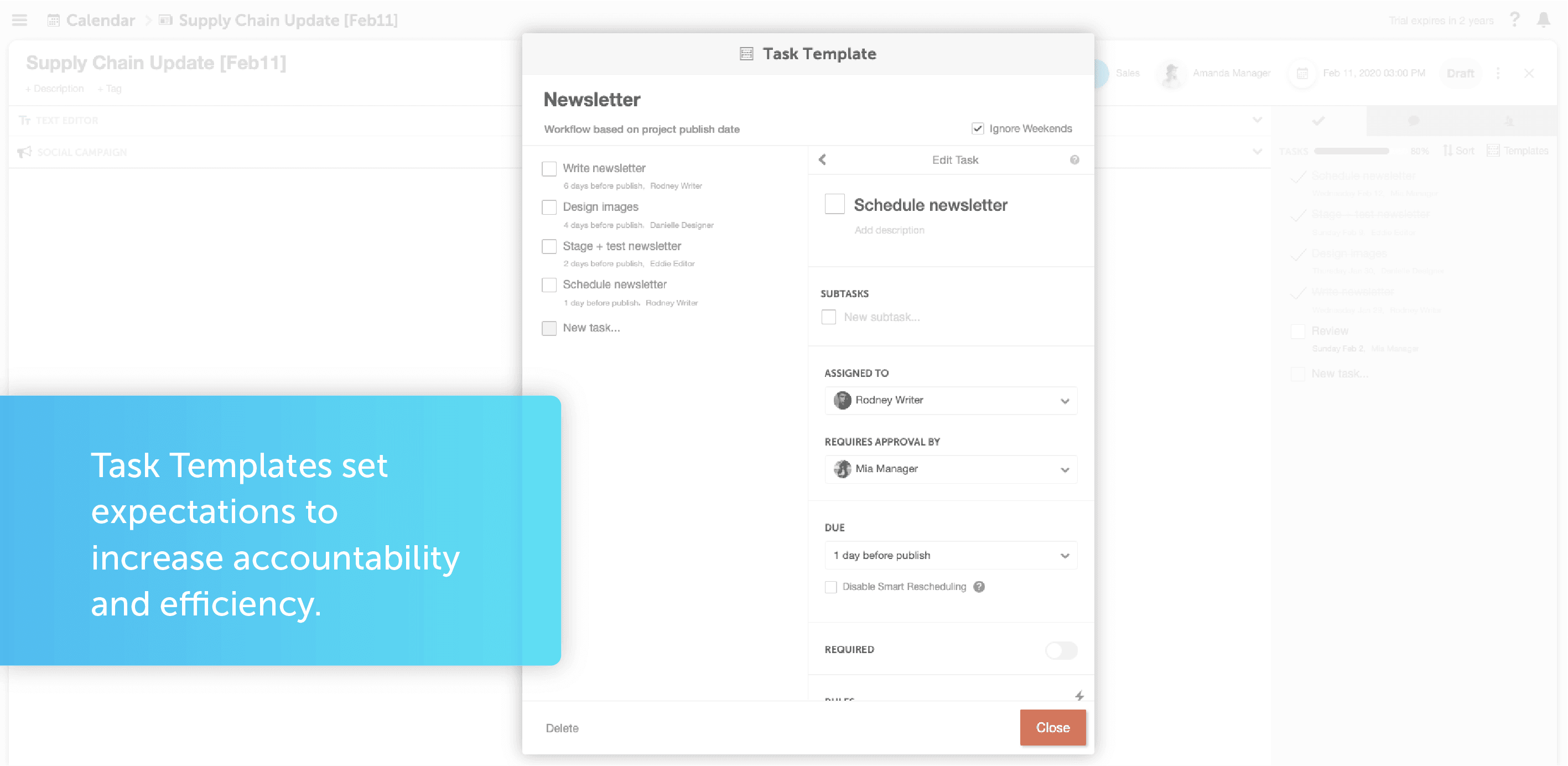Click the lightning bolt icon at bottom right

[1079, 695]
